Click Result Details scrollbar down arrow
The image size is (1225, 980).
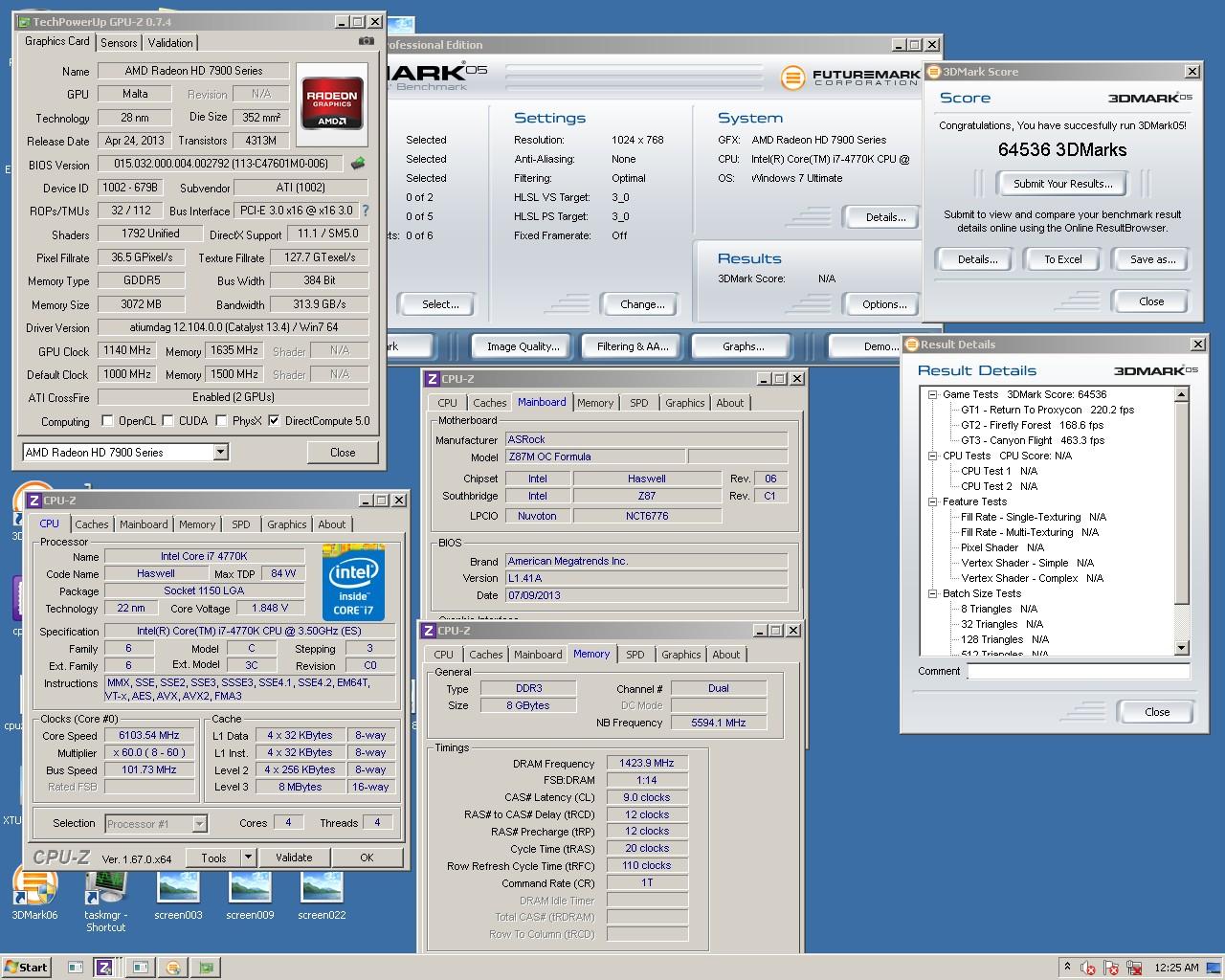(1181, 648)
